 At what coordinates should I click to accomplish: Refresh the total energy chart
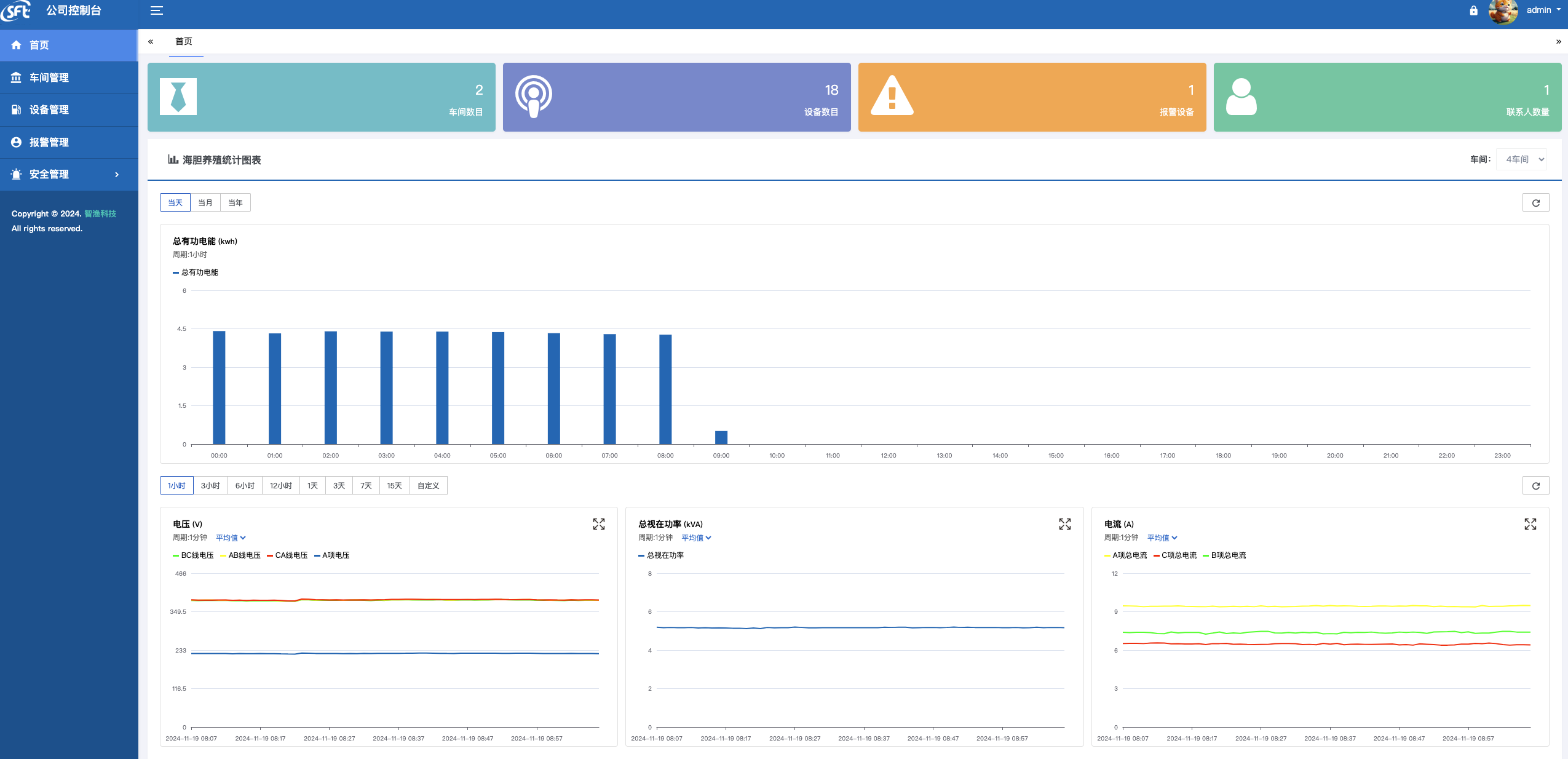tap(1535, 203)
